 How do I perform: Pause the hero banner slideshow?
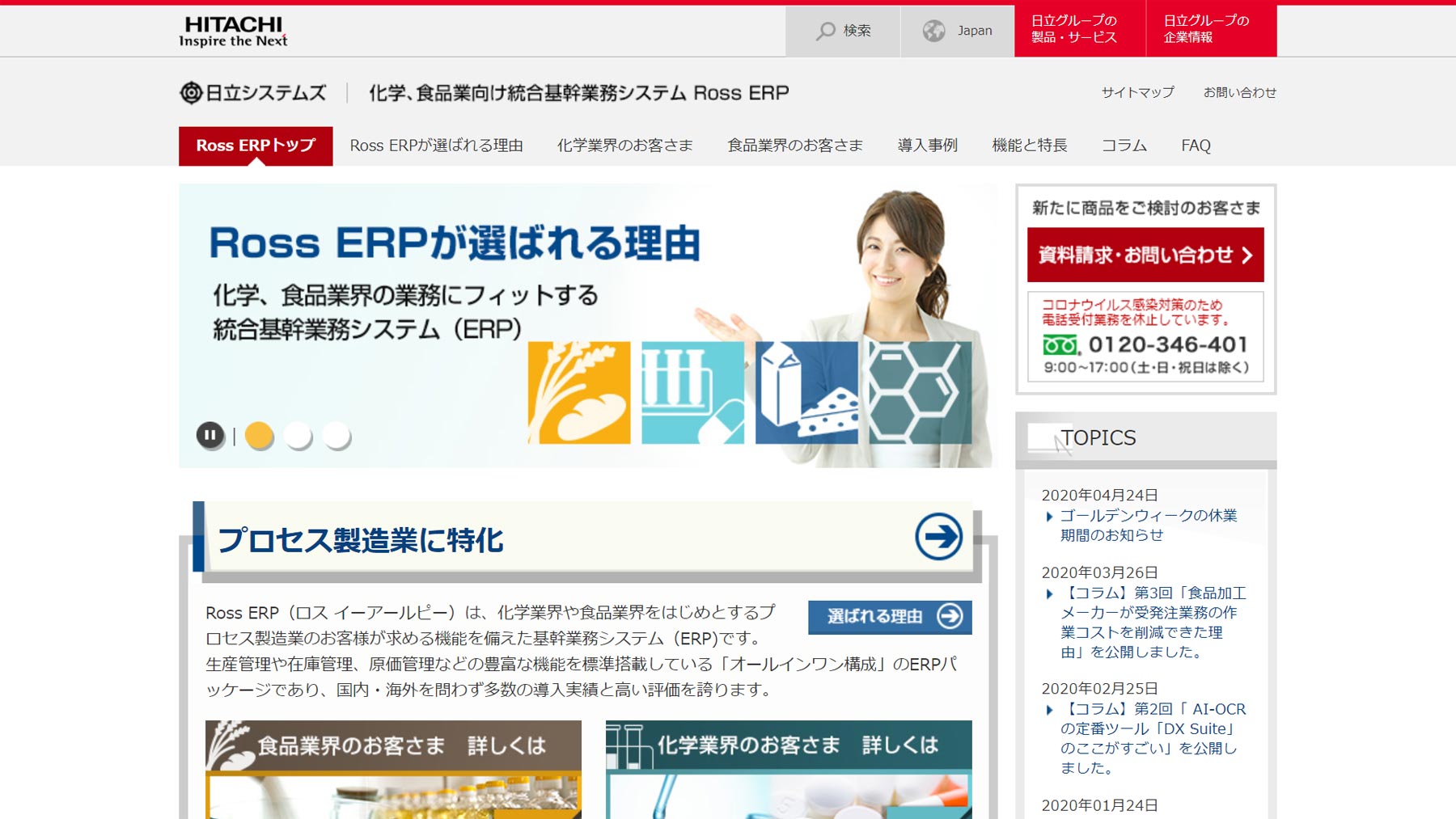click(211, 435)
